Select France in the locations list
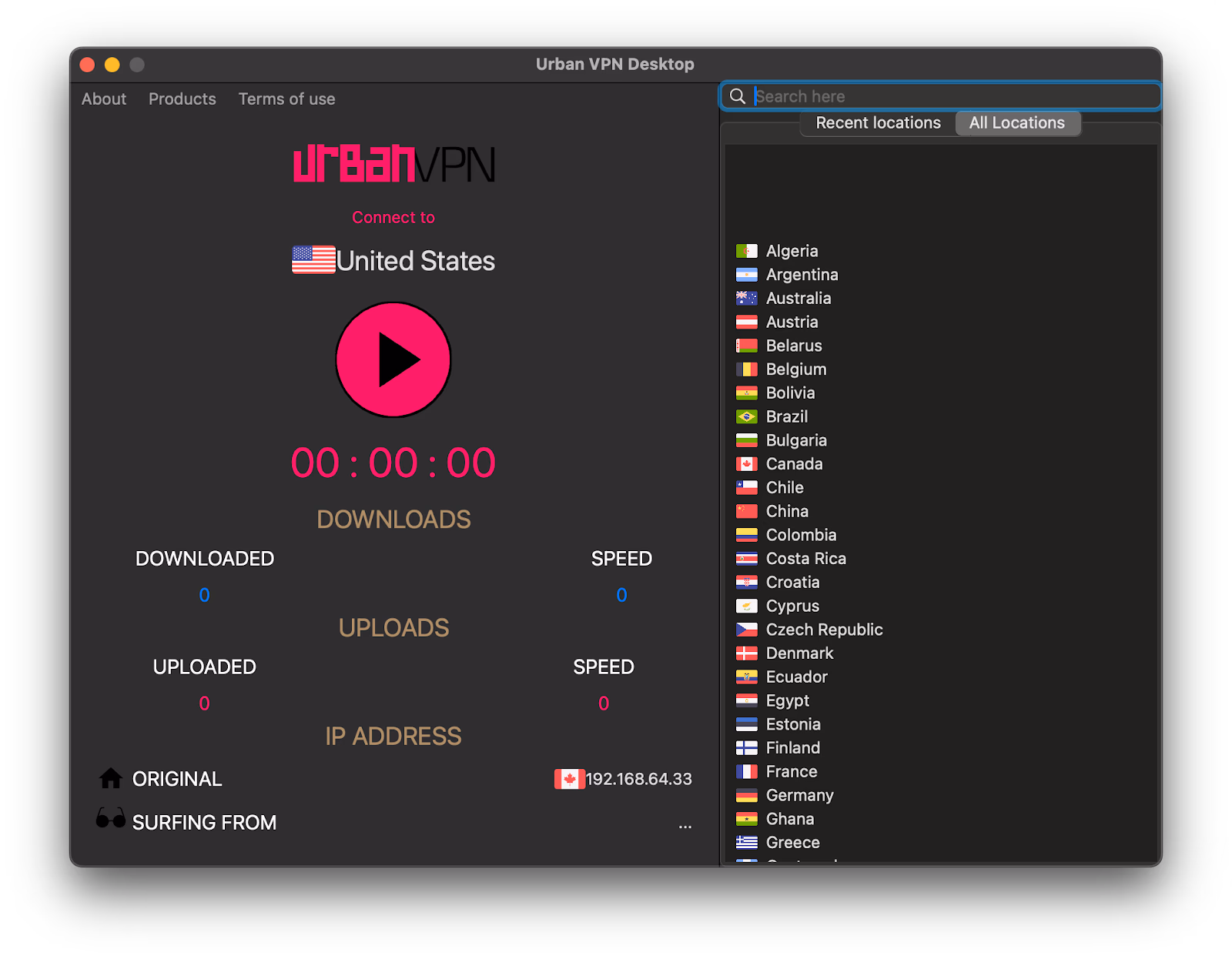Viewport: 1232px width, 959px height. (792, 771)
